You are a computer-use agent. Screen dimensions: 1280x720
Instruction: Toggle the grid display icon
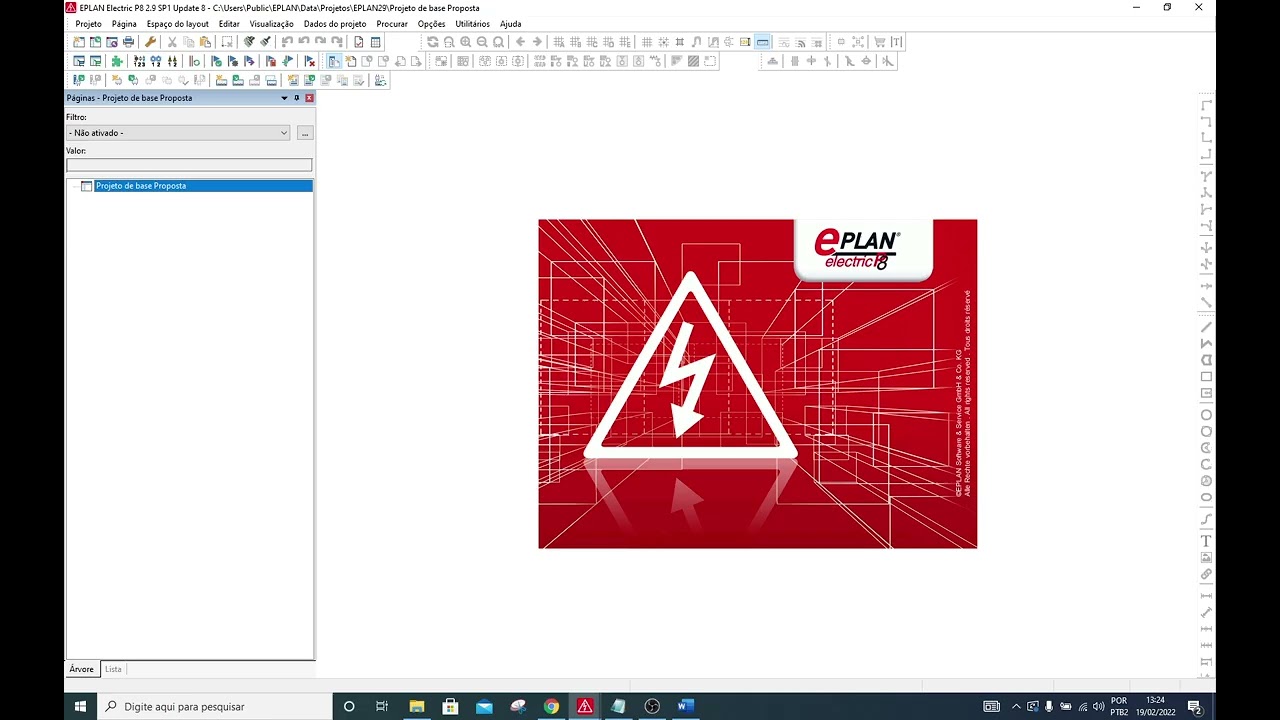coord(647,42)
